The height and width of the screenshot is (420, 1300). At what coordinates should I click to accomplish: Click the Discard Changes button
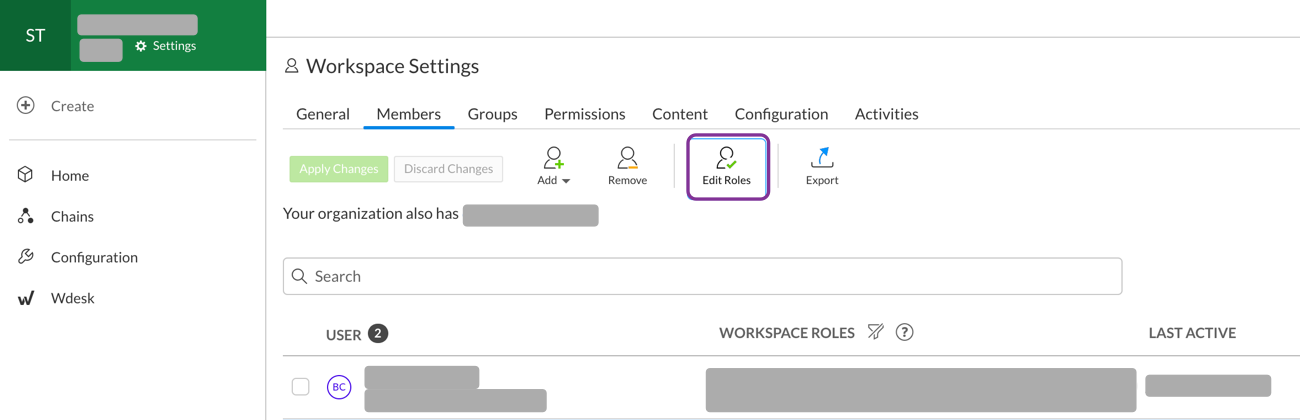(x=448, y=169)
